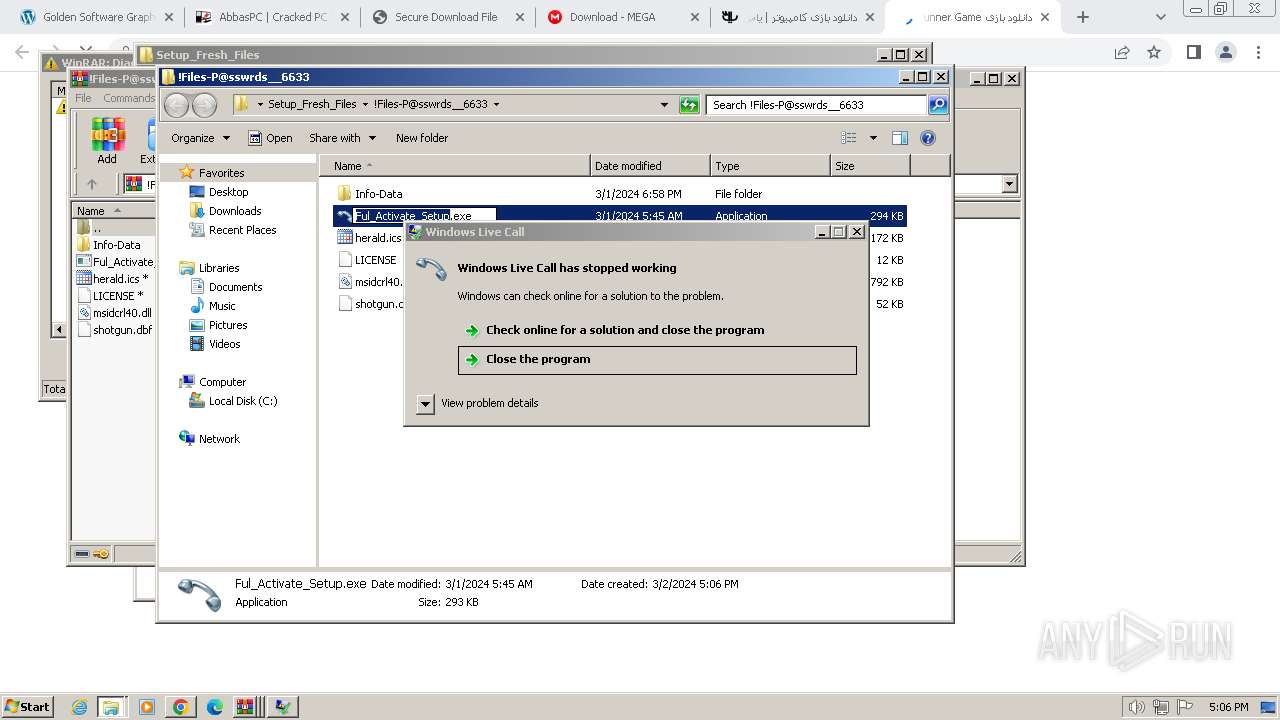This screenshot has height=720, width=1280.
Task: Click the up-folder arrow in WinRAR
Action: pos(92,184)
